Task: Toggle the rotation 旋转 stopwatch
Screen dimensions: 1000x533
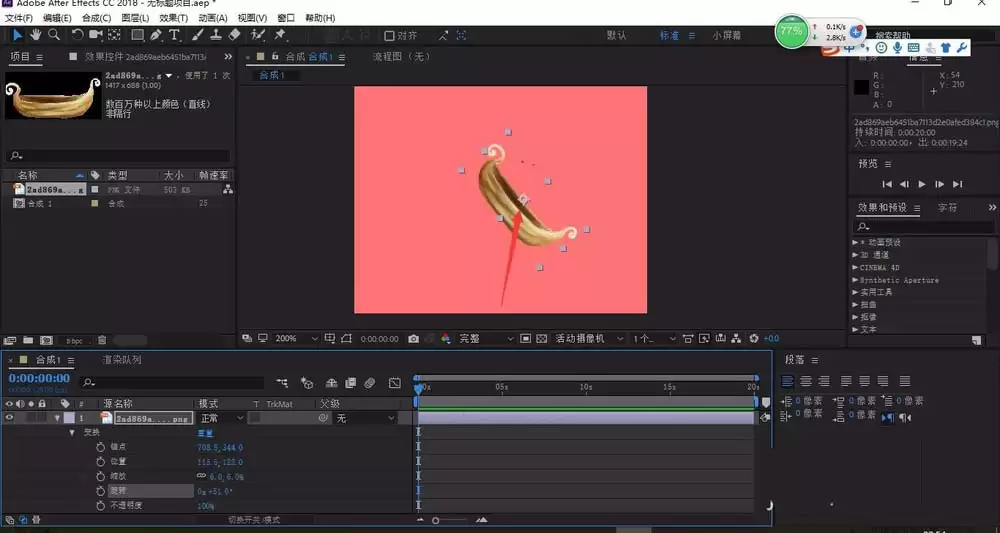Action: point(100,491)
